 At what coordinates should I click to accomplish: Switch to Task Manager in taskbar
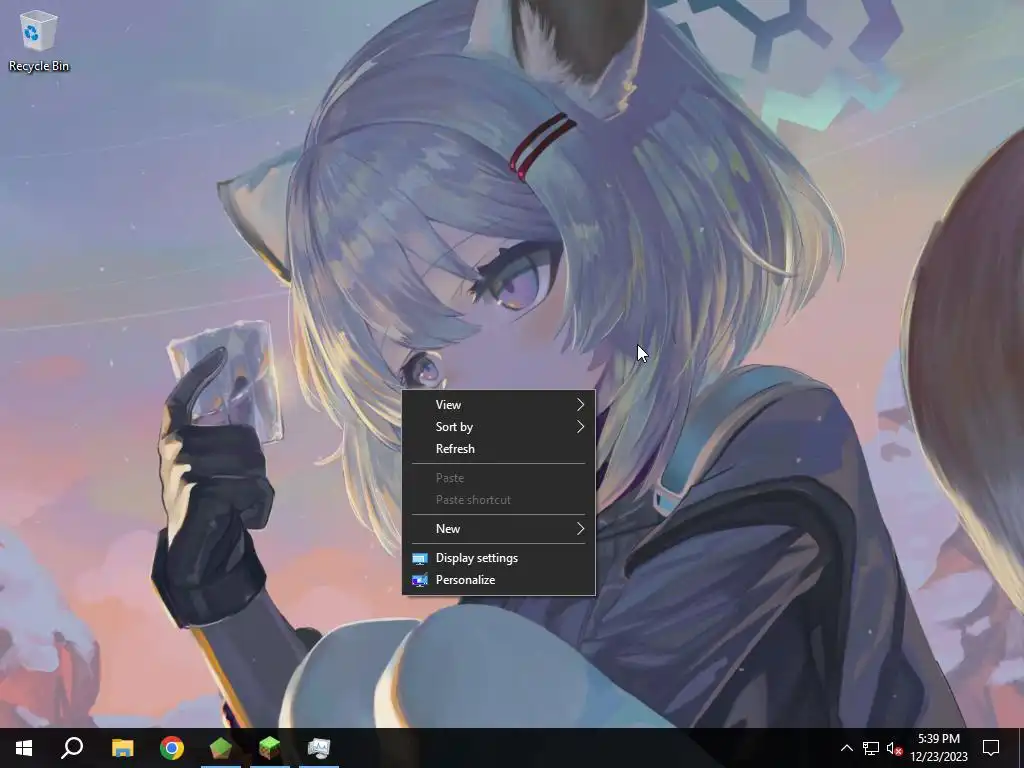coord(319,748)
